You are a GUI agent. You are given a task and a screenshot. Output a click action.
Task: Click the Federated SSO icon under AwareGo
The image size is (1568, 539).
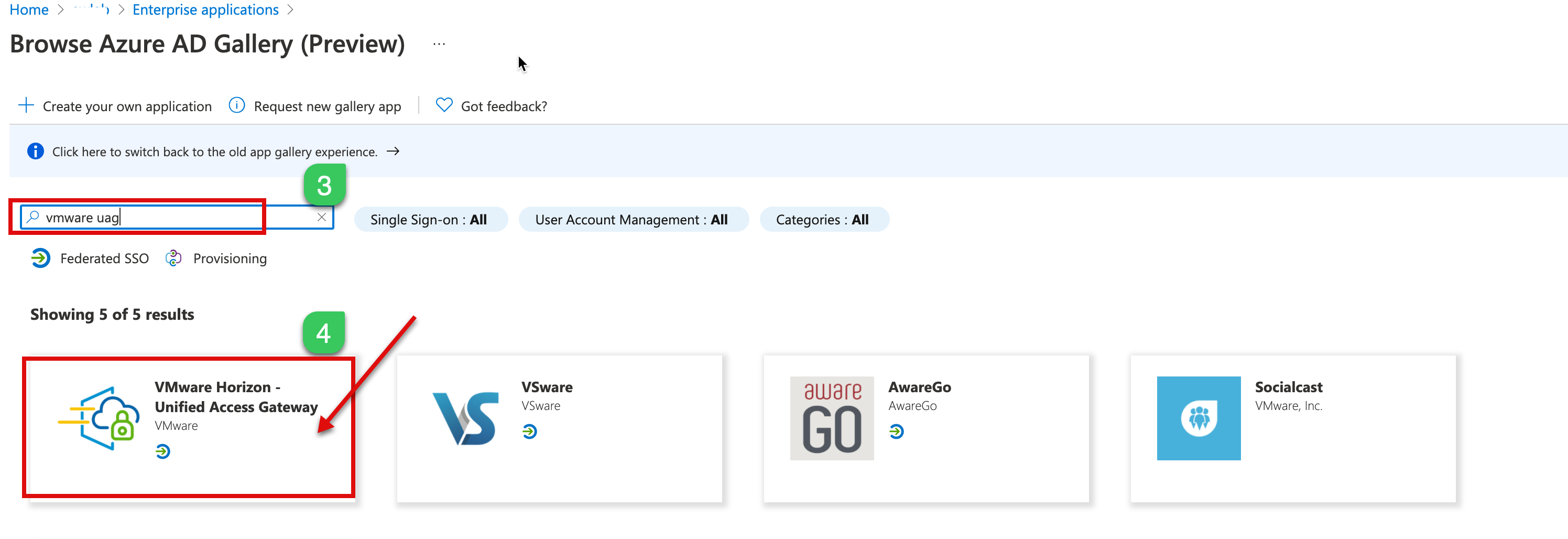[x=896, y=432]
